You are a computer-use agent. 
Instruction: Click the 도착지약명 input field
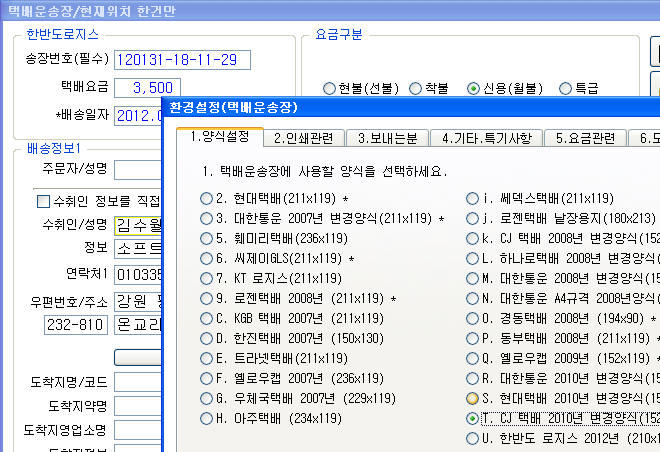pyautogui.click(x=138, y=406)
